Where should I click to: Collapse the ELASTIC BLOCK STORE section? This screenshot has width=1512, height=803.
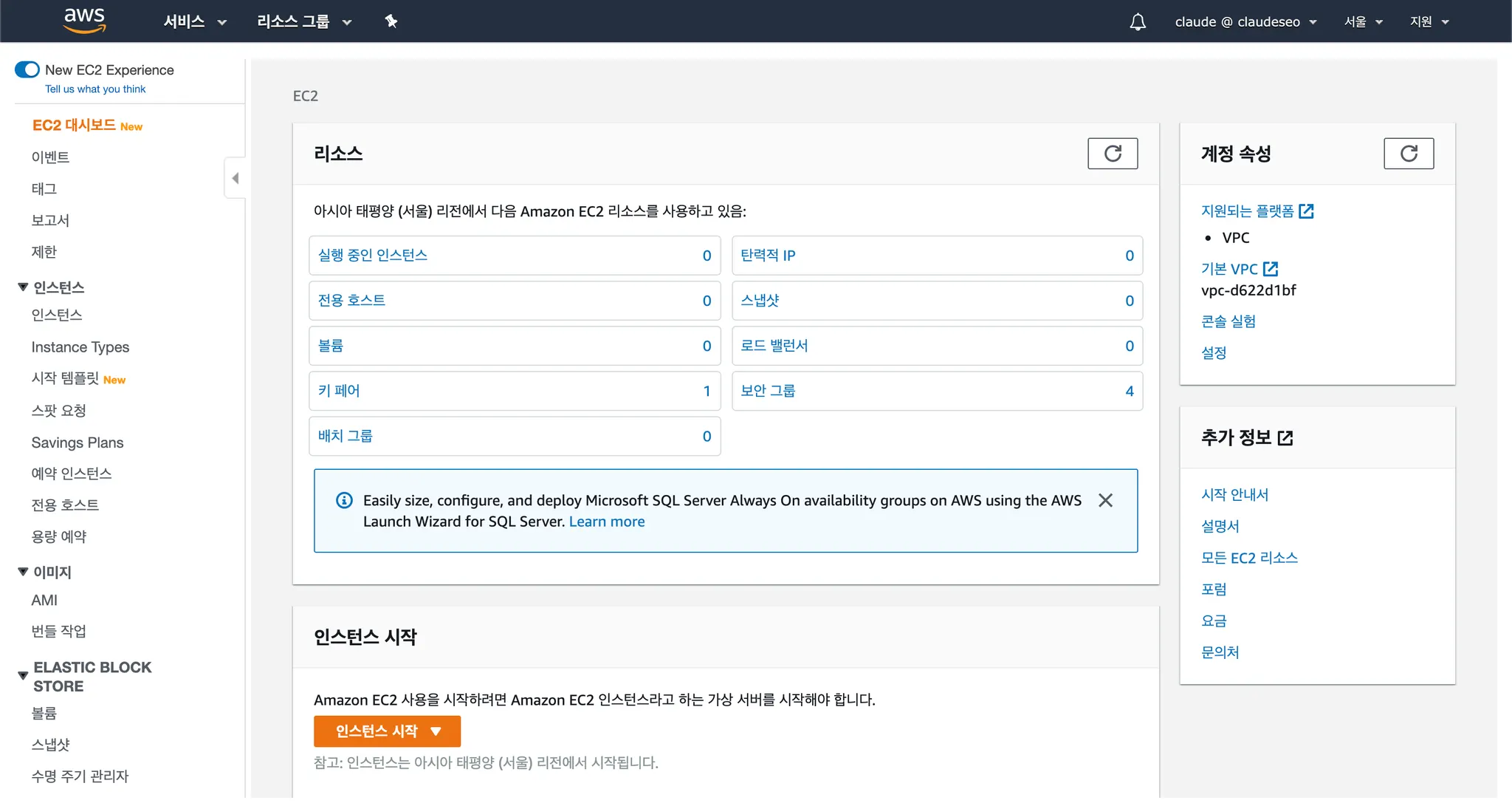23,676
